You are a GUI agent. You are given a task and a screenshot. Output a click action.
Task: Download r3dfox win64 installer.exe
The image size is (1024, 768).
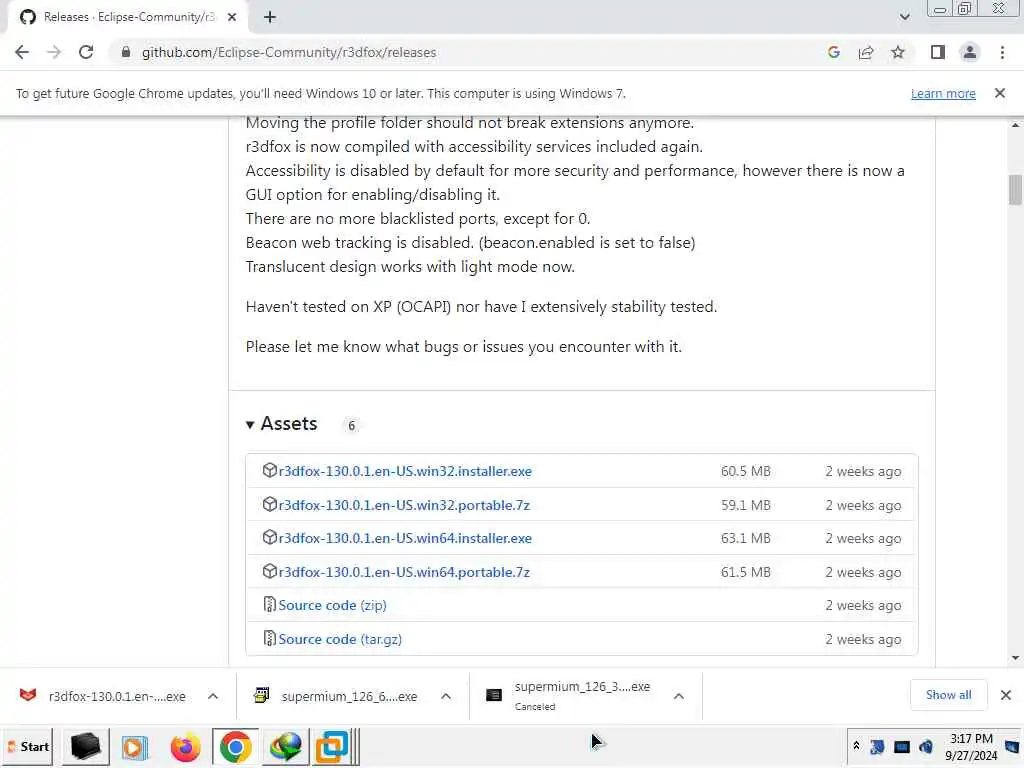[405, 538]
